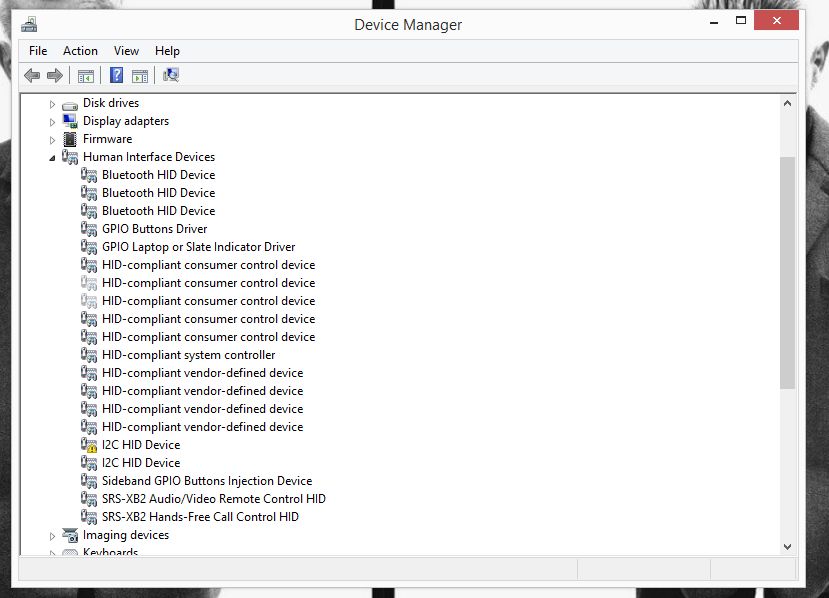Click the GPIO Buttons Driver device icon
829x598 pixels.
point(89,229)
